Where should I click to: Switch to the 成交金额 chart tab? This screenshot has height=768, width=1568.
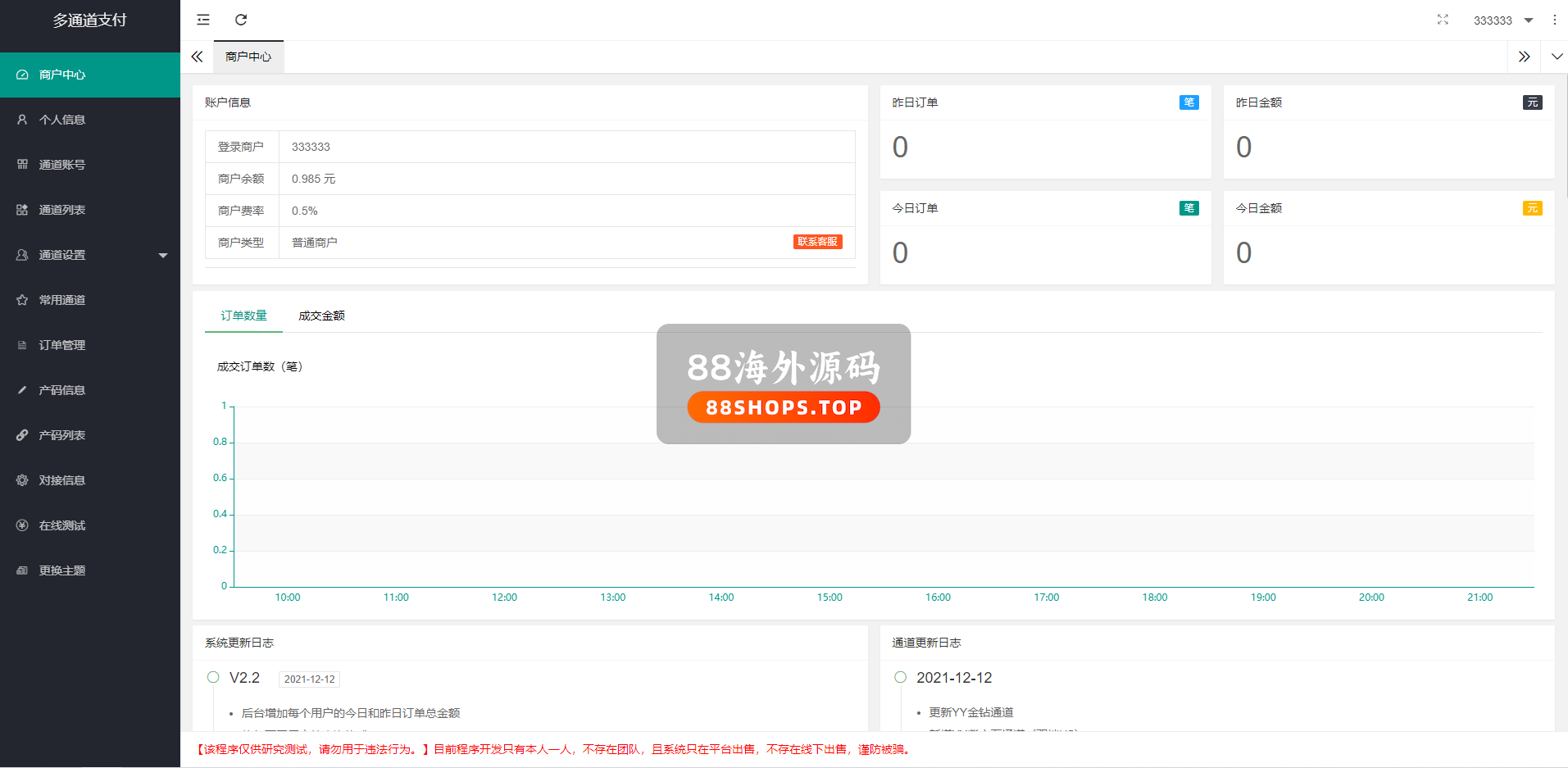pyautogui.click(x=321, y=316)
